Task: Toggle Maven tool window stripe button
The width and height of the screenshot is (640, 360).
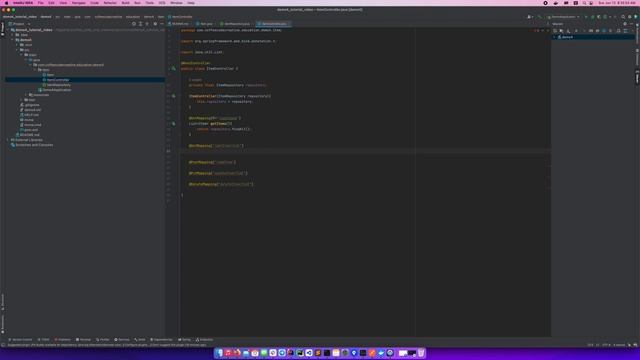Action: coord(637,77)
